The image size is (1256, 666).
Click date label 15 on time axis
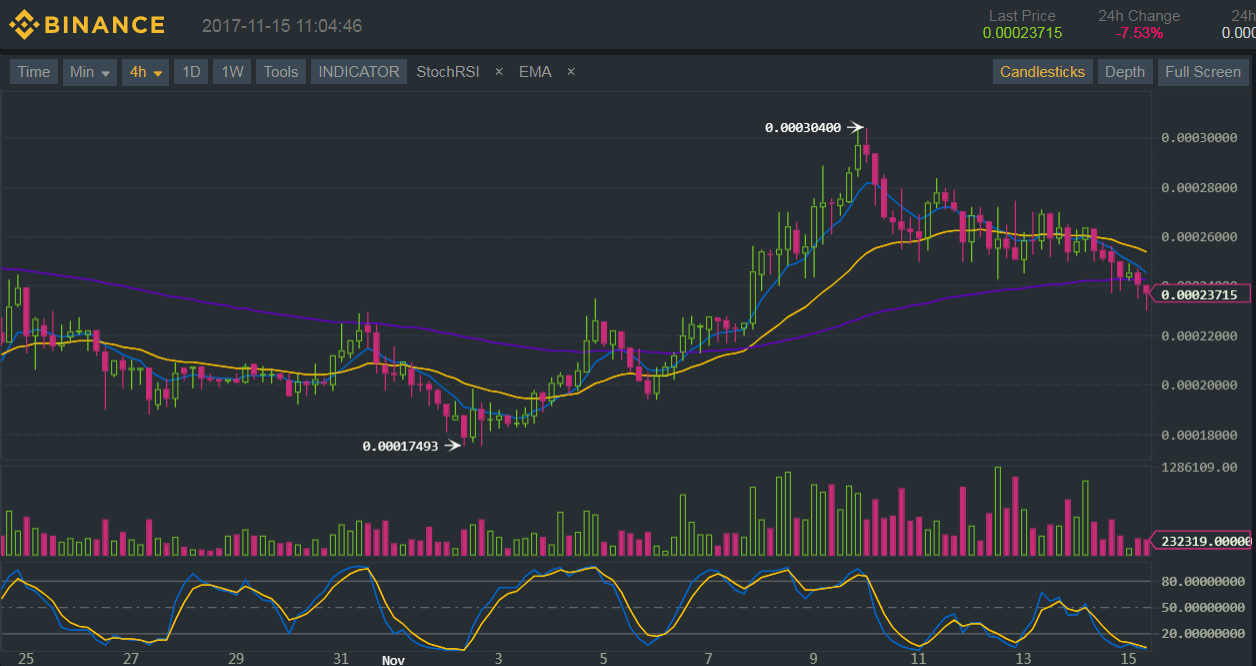coord(1128,659)
